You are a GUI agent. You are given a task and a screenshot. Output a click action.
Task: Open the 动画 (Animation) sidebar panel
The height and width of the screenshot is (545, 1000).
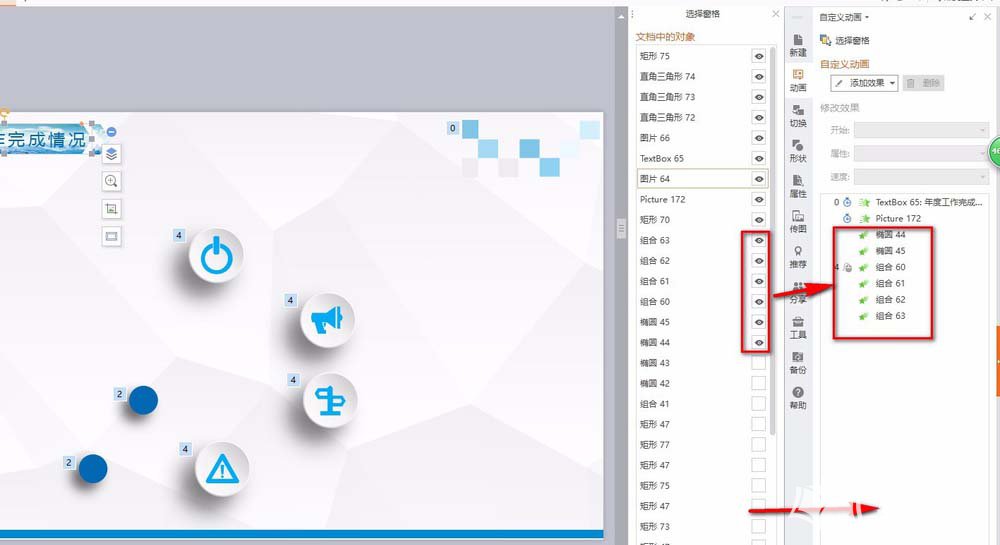coord(798,79)
